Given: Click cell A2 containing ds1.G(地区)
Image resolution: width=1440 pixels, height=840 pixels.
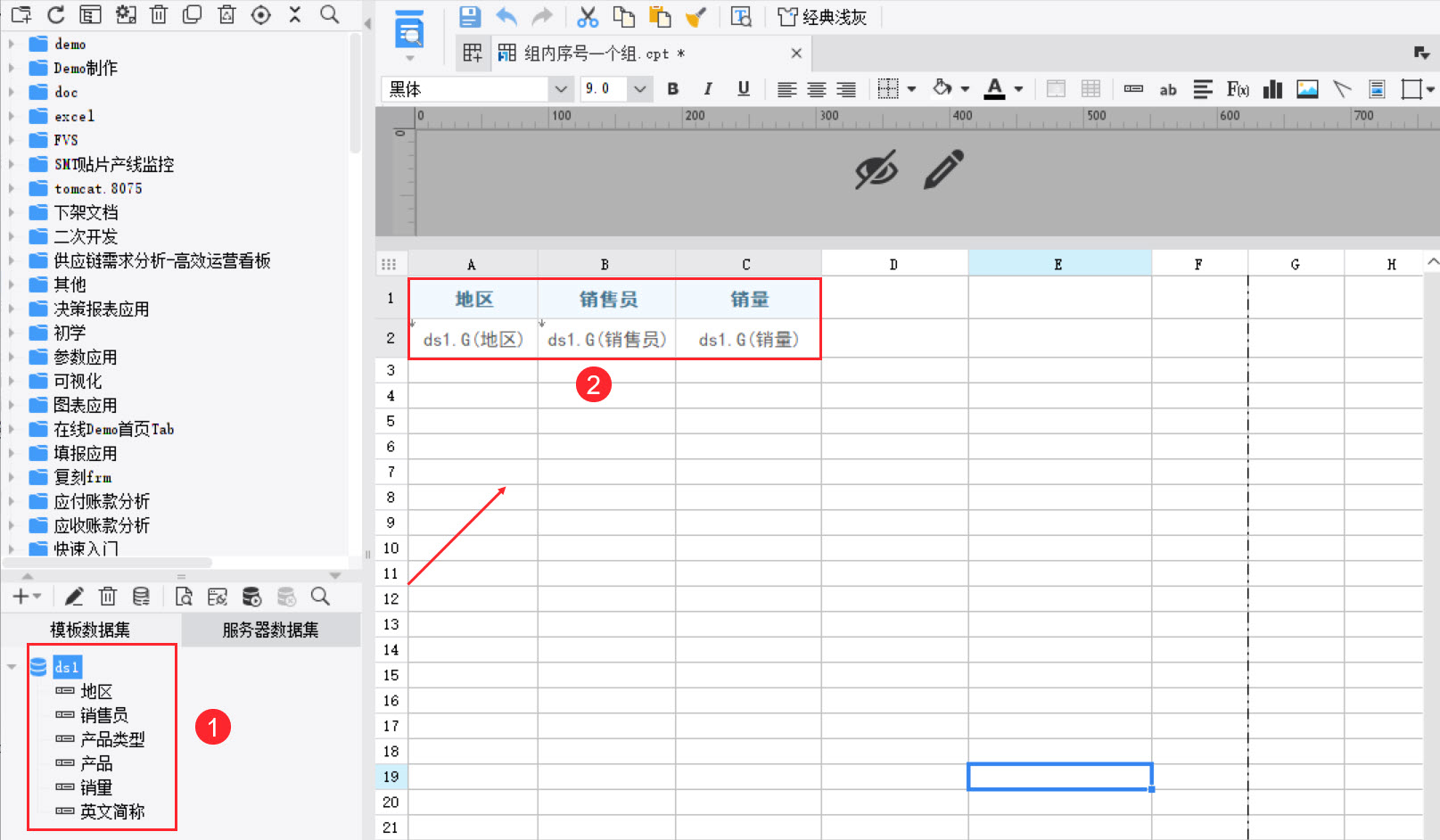Looking at the screenshot, I should (x=473, y=339).
